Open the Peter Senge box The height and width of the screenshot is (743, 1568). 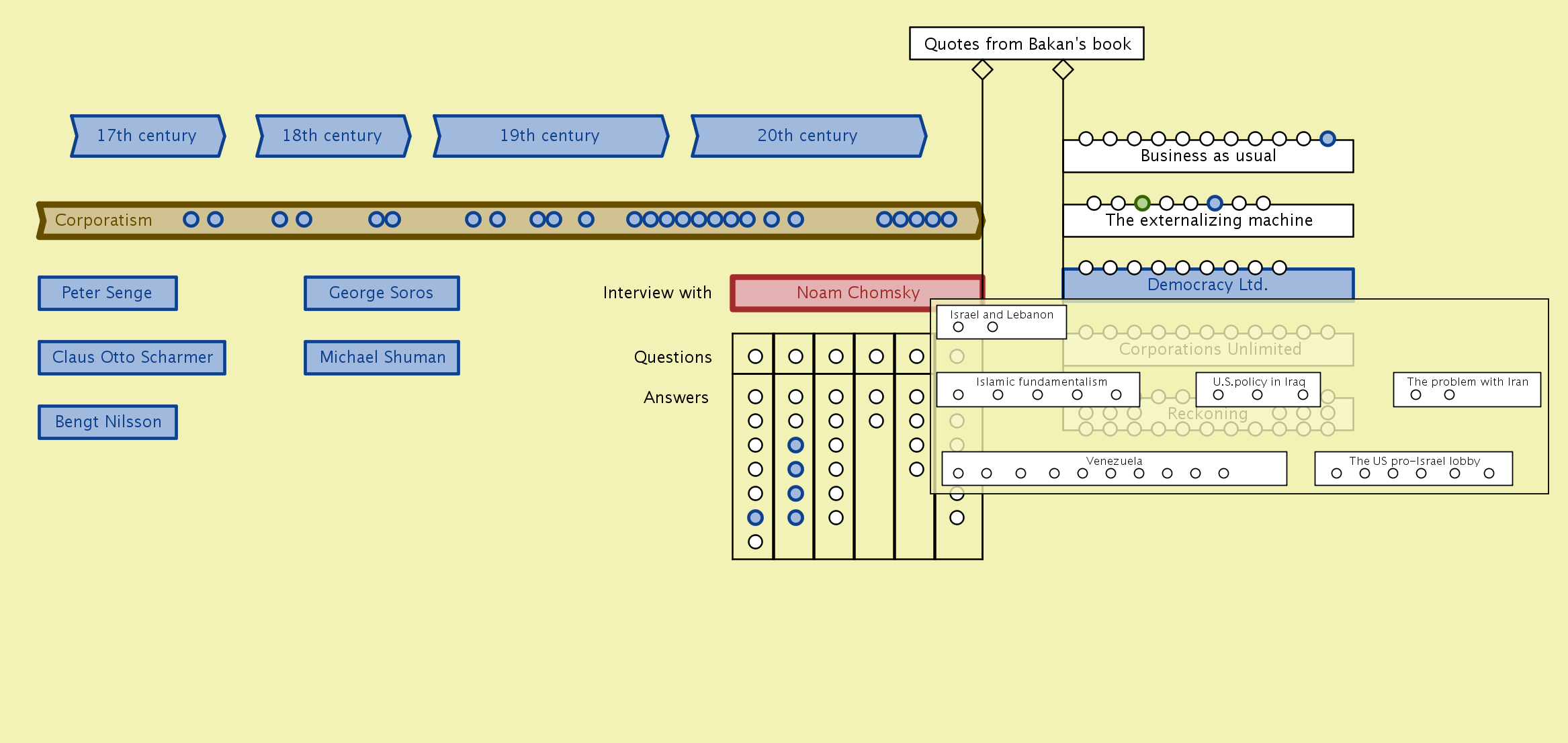coord(107,293)
